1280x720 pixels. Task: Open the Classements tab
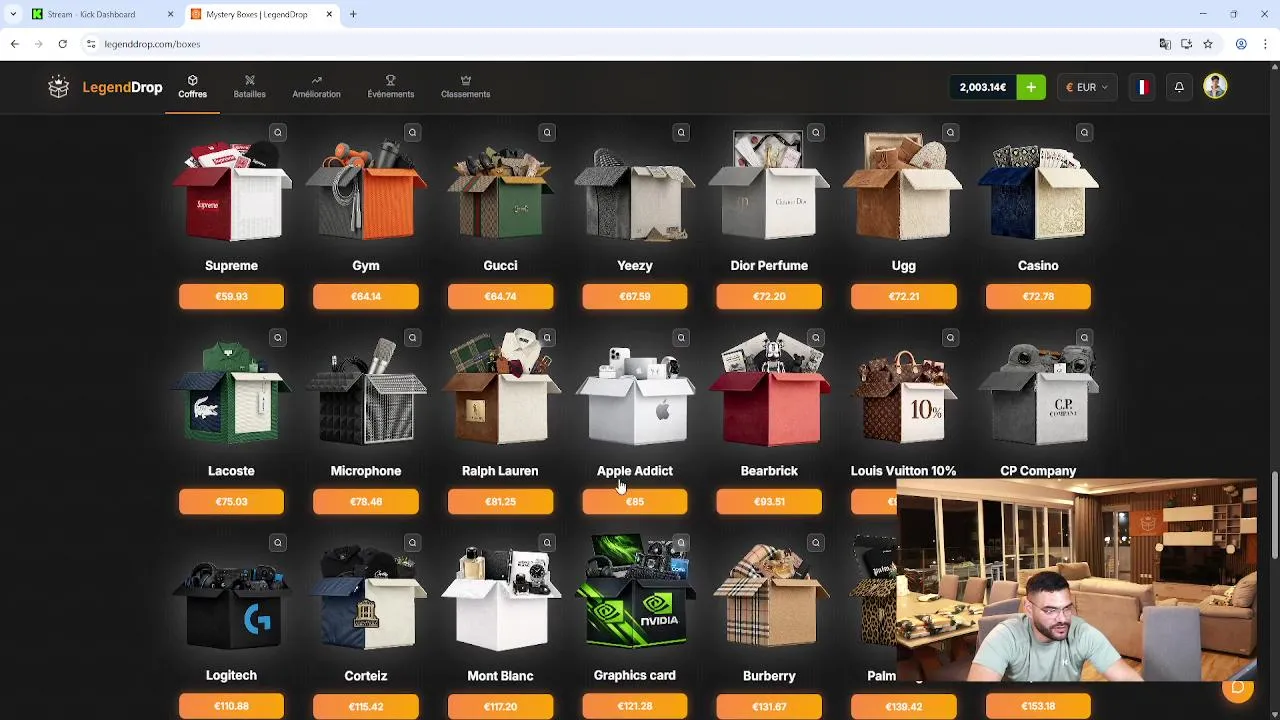coord(465,87)
